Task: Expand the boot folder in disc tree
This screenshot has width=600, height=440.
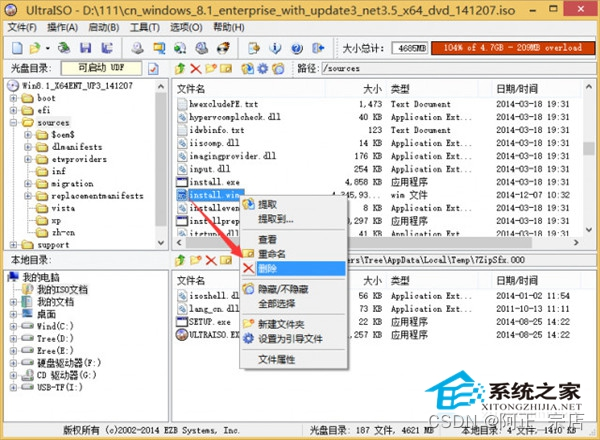Action: click(x=13, y=98)
